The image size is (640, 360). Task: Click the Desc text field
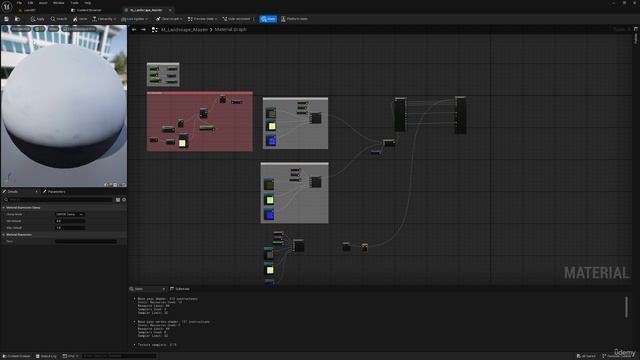pos(86,241)
